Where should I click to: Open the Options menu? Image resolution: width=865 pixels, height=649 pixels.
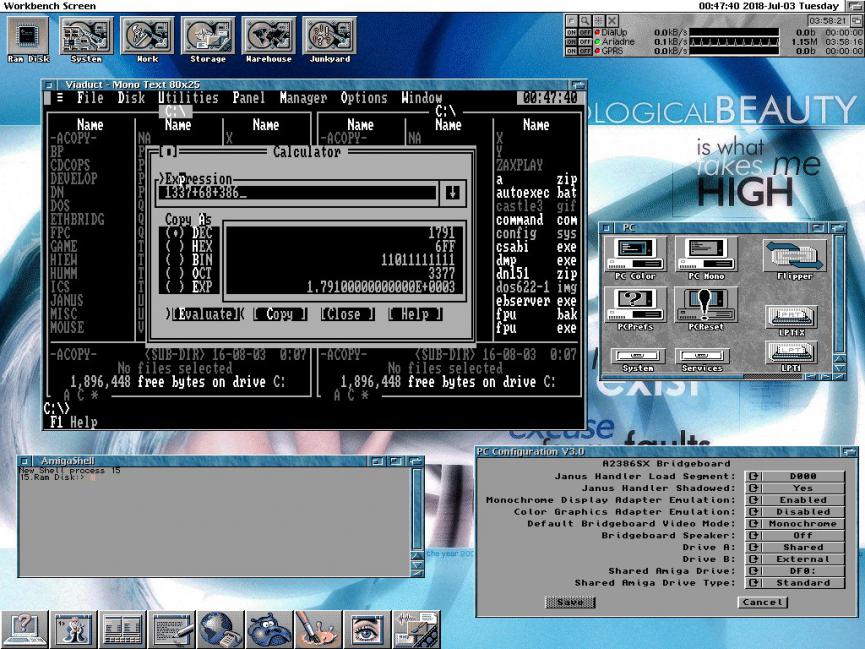coord(363,98)
